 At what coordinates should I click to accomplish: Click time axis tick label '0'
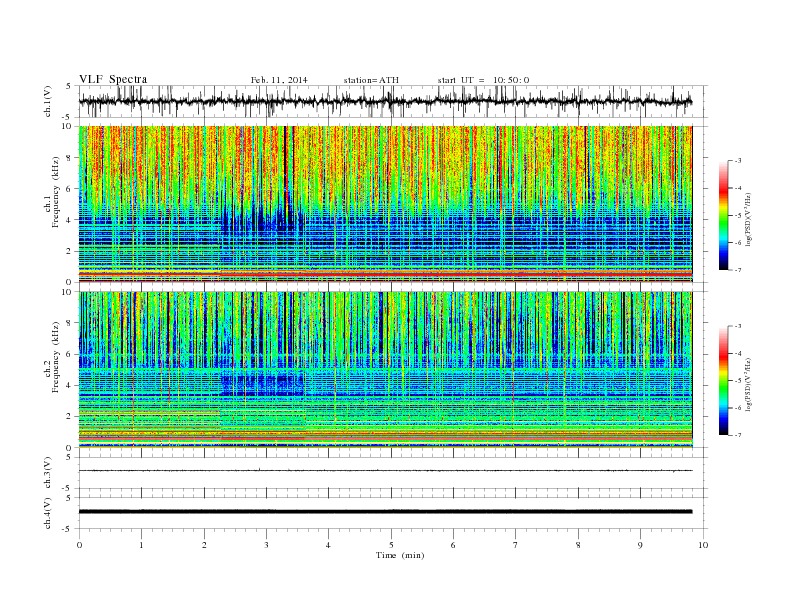(79, 545)
